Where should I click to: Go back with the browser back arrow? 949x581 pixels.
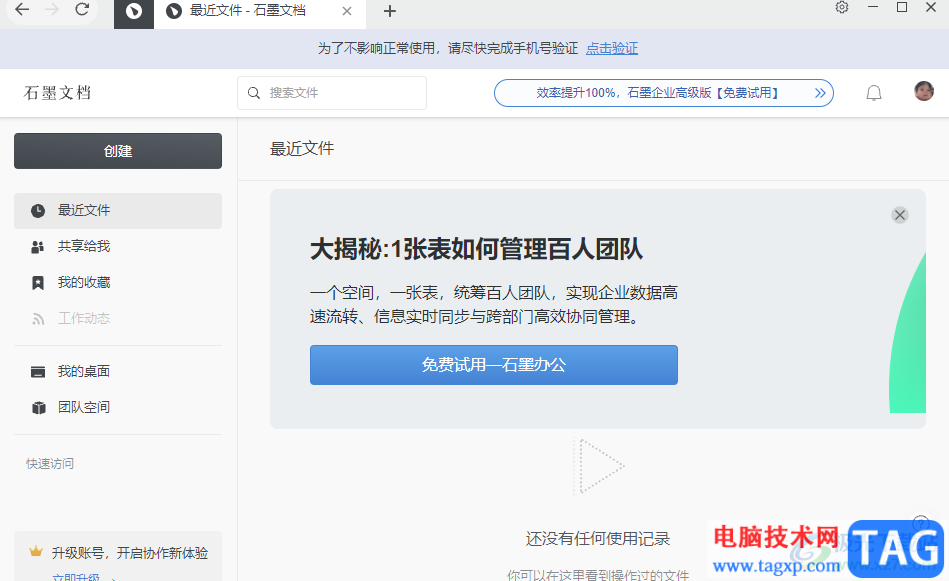22,10
